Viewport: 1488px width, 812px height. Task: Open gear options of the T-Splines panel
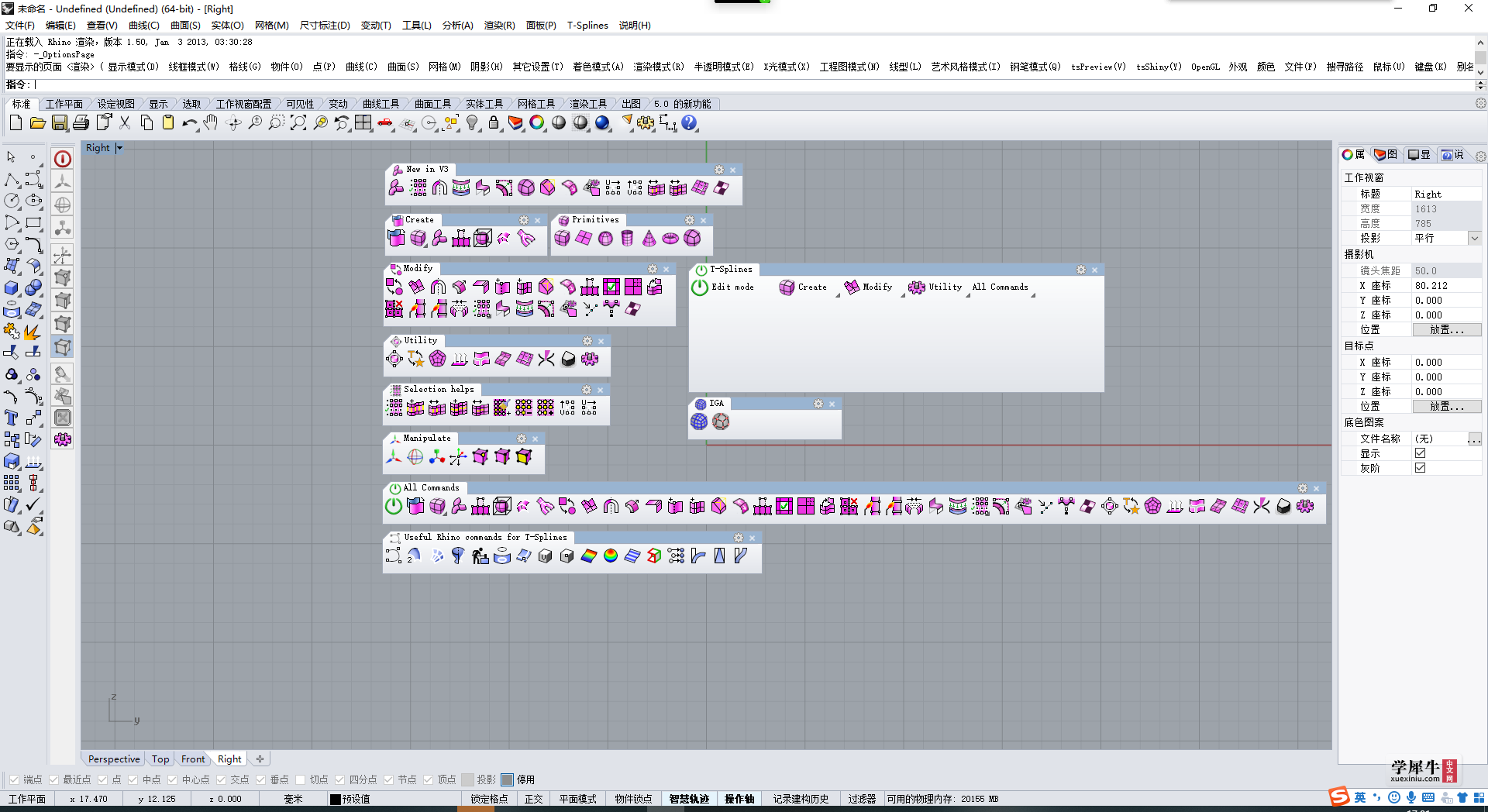coord(1081,270)
